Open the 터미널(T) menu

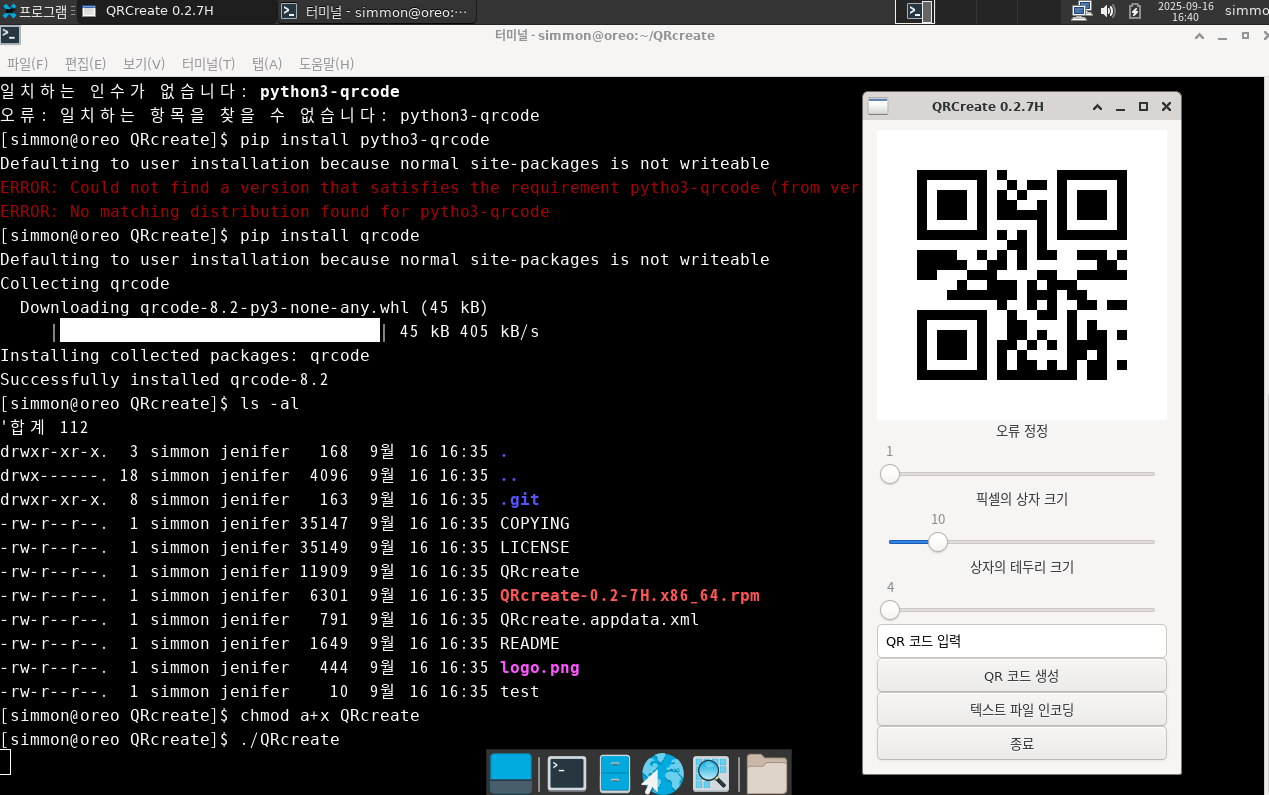pos(207,64)
